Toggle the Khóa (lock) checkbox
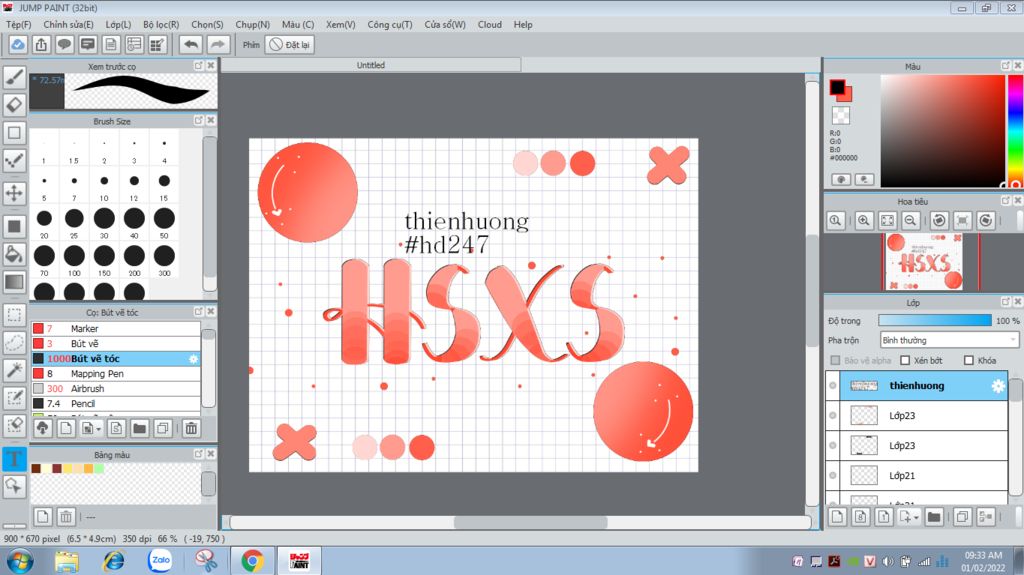Image resolution: width=1024 pixels, height=575 pixels. click(x=969, y=361)
